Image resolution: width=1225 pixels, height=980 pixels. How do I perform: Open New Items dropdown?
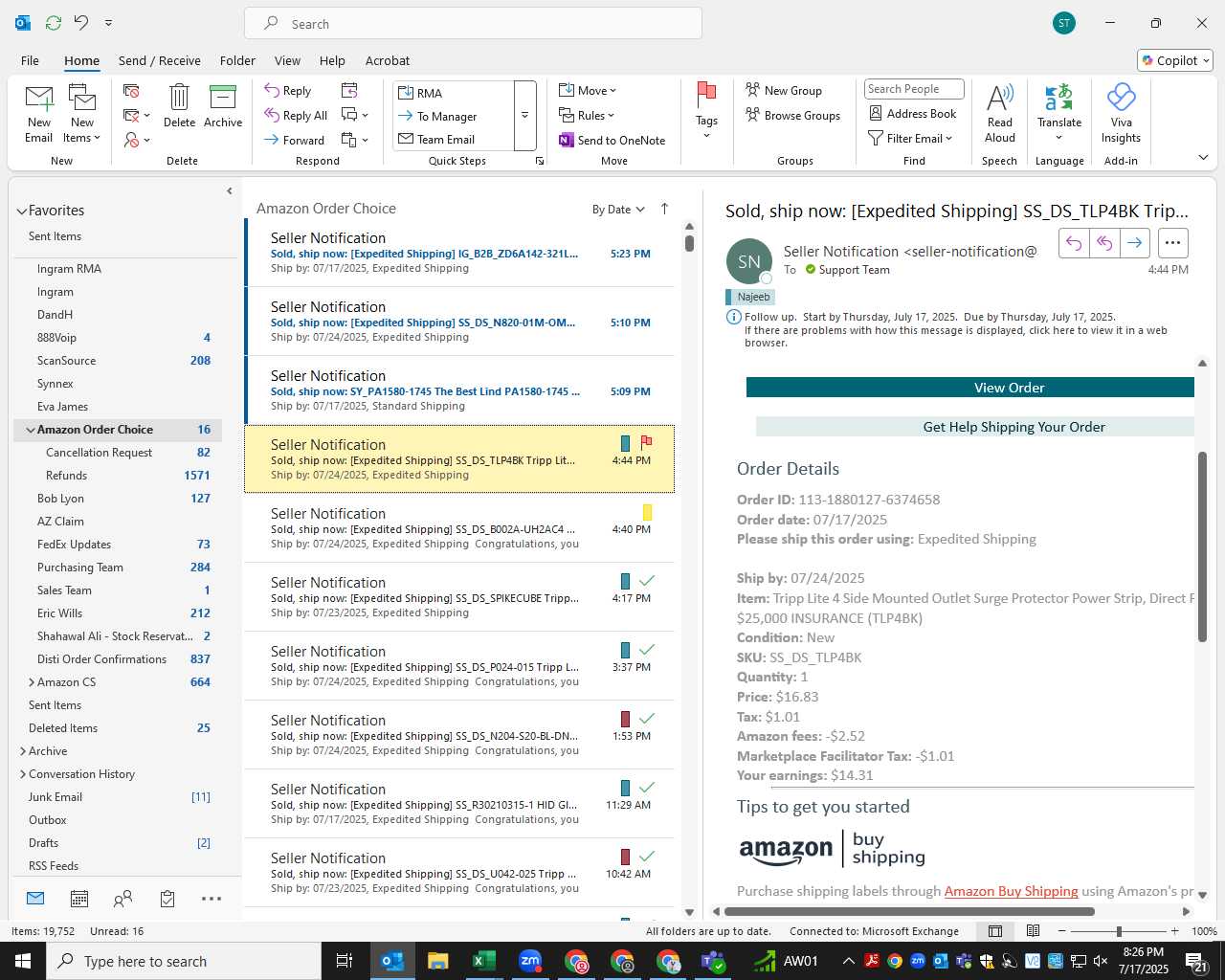(82, 115)
